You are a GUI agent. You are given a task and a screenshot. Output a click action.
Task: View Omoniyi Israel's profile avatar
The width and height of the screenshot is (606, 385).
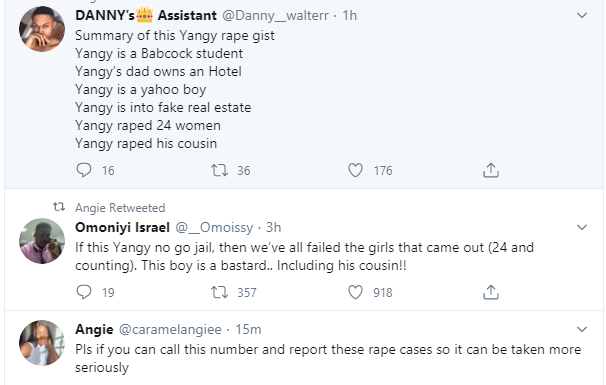tap(42, 241)
